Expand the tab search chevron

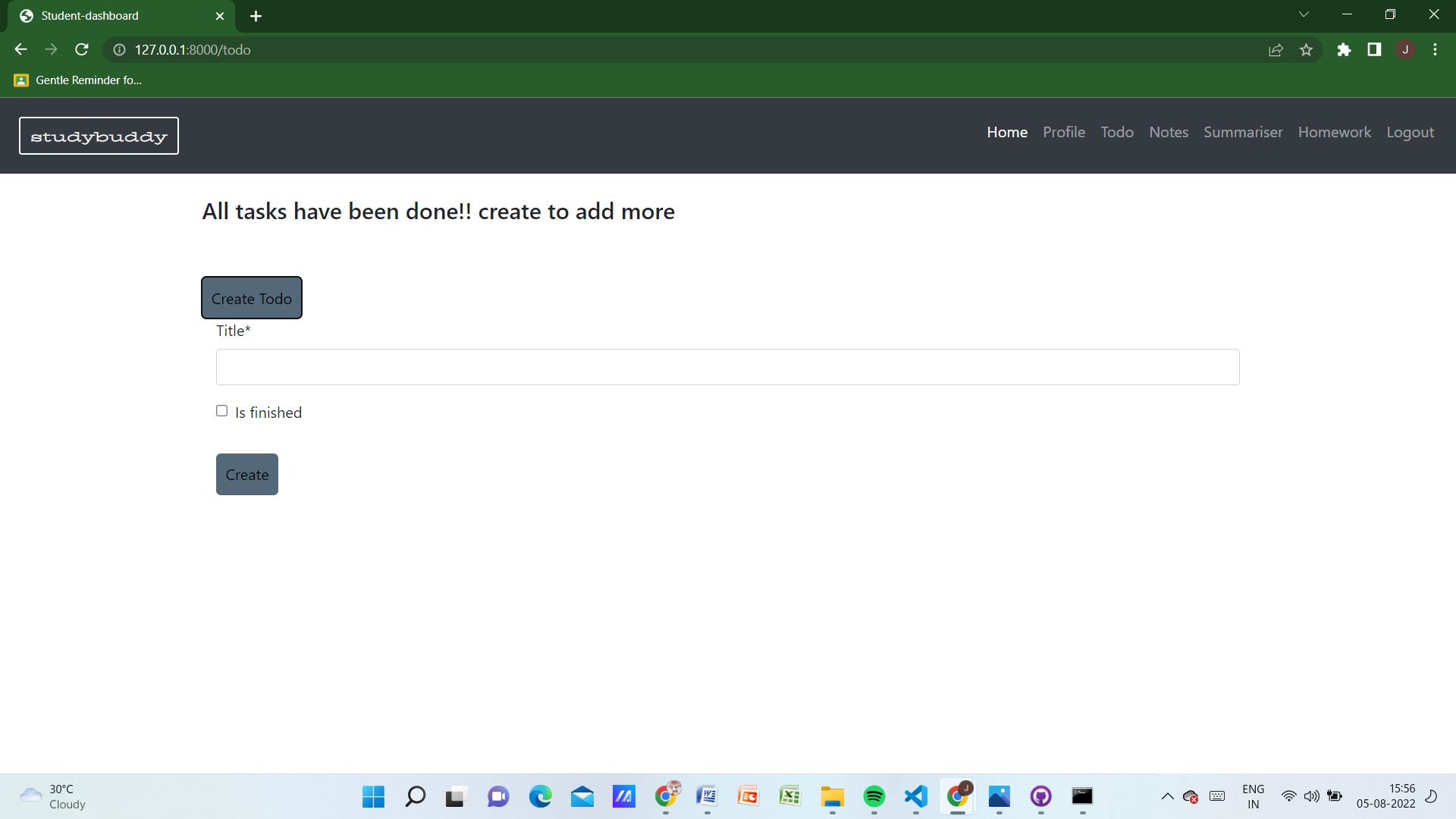(x=1304, y=14)
